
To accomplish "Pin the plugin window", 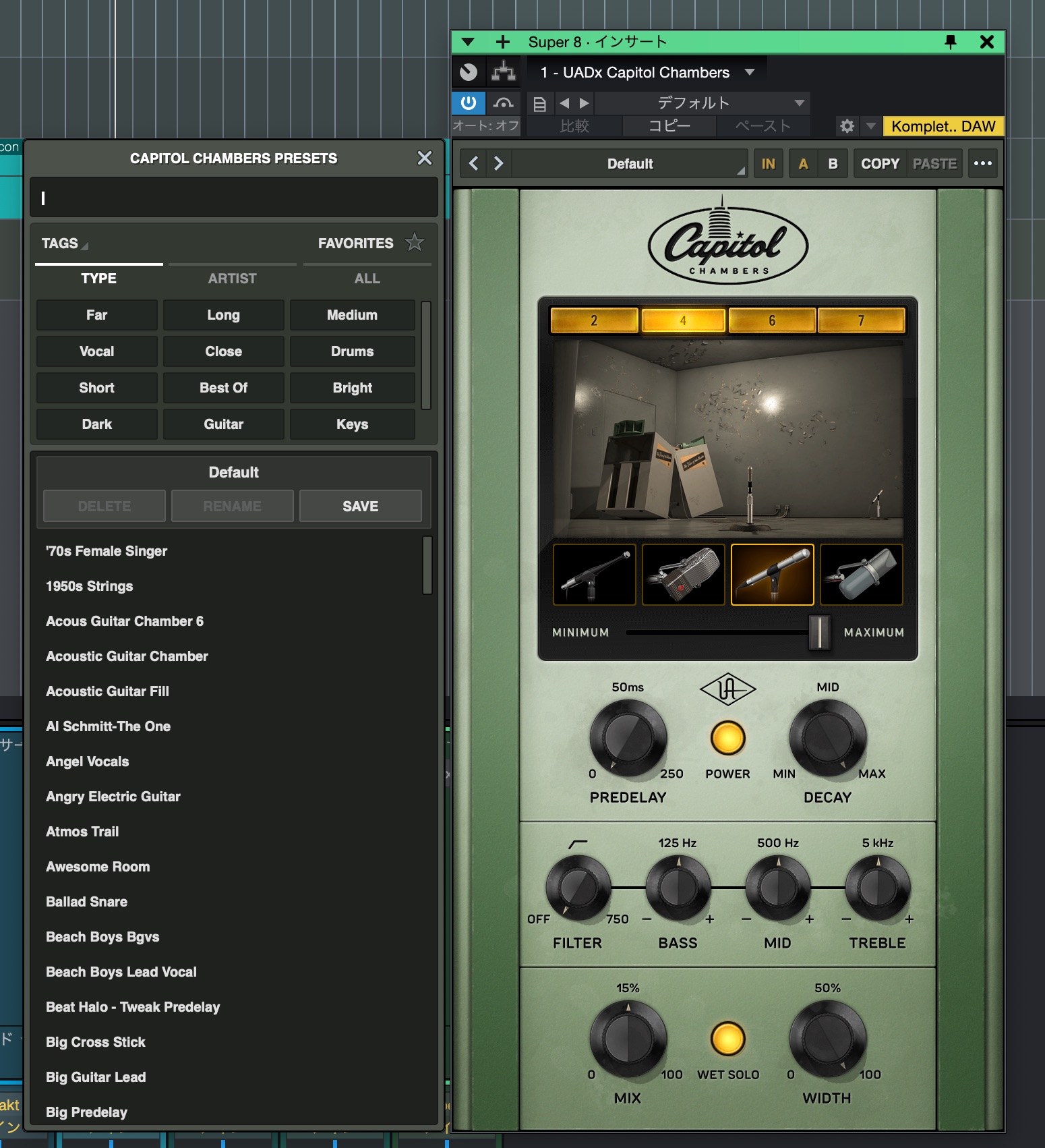I will [x=950, y=42].
